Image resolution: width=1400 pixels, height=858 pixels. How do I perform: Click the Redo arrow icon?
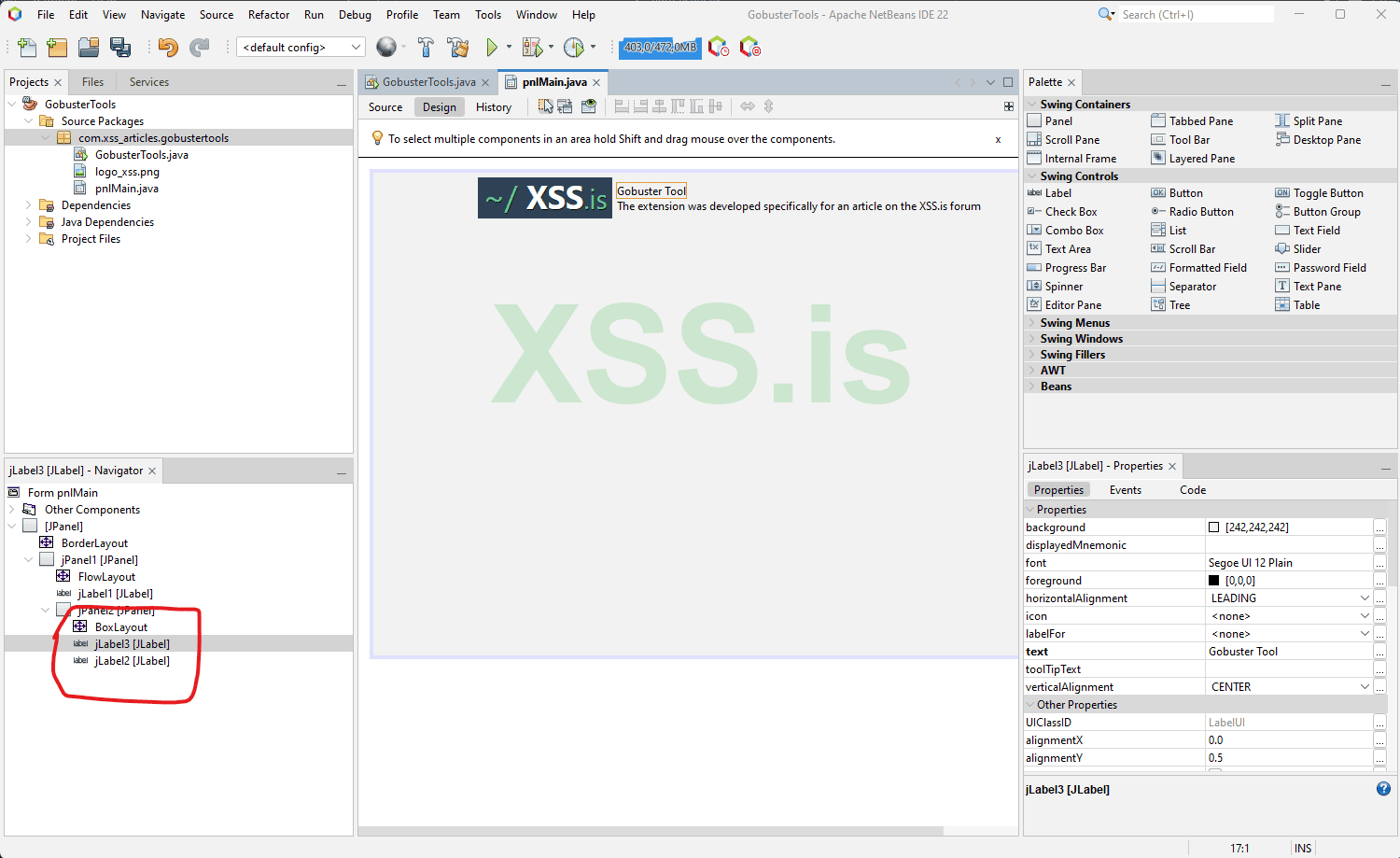200,48
